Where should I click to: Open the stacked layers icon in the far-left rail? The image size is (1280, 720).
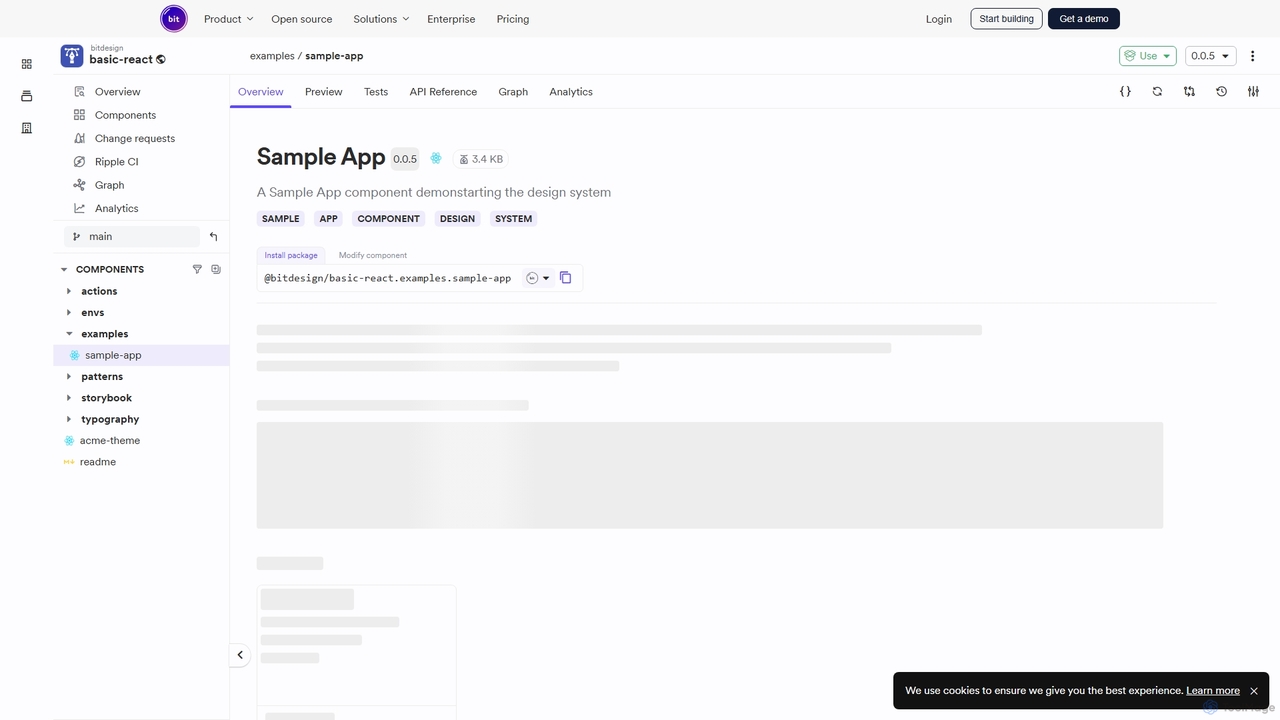[27, 96]
